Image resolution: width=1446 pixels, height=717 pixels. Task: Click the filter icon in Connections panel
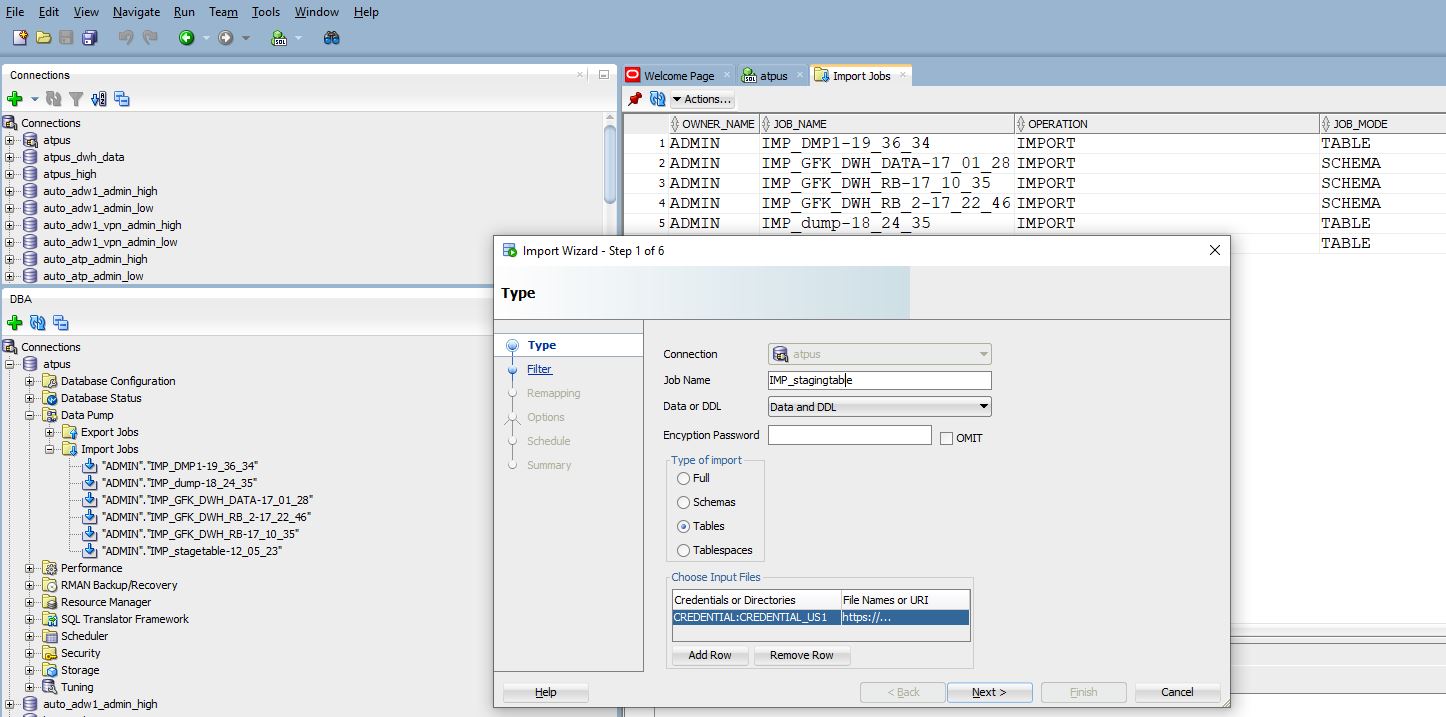pos(75,99)
